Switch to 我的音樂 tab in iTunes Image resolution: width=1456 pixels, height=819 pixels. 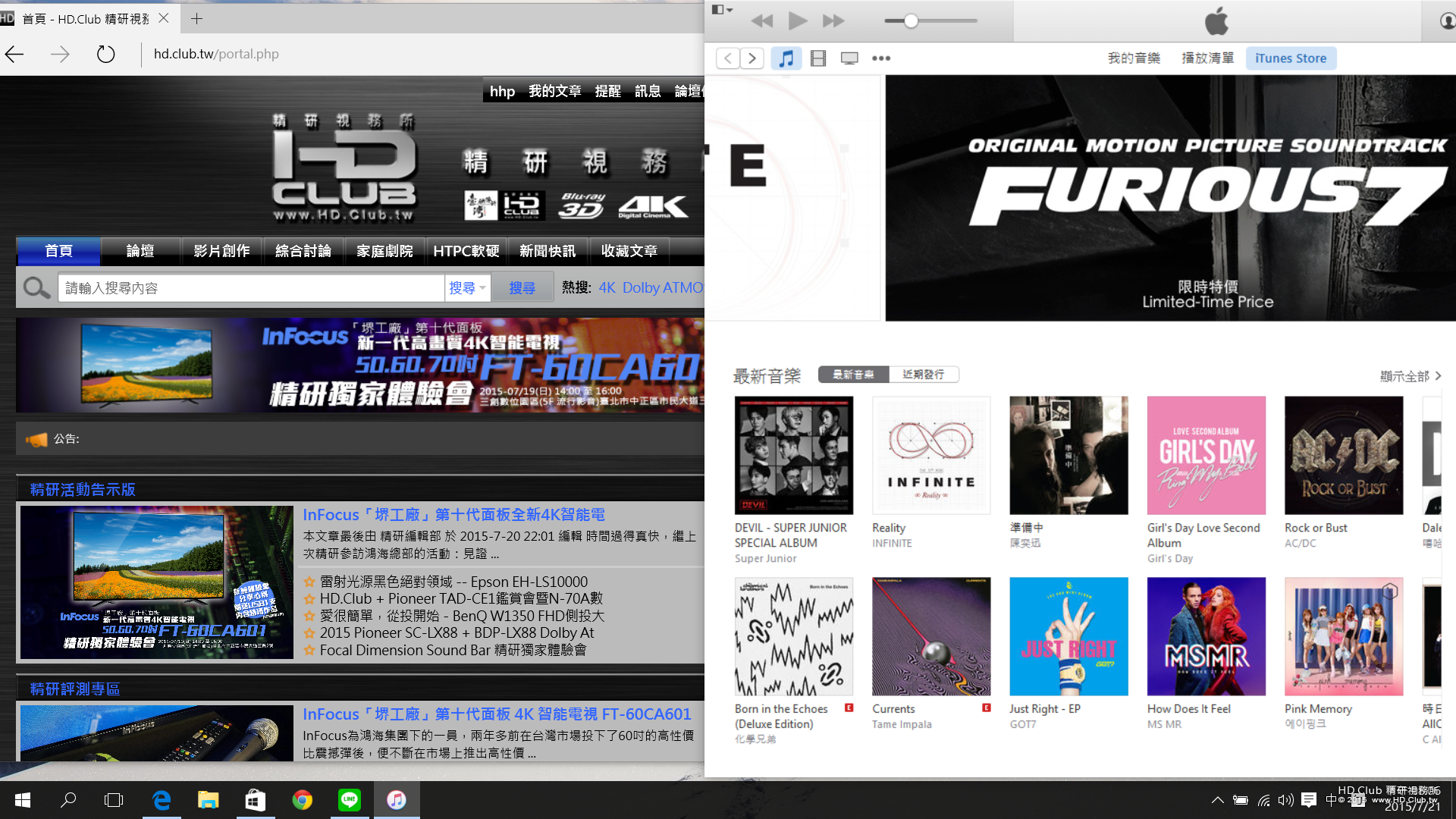click(x=1134, y=58)
